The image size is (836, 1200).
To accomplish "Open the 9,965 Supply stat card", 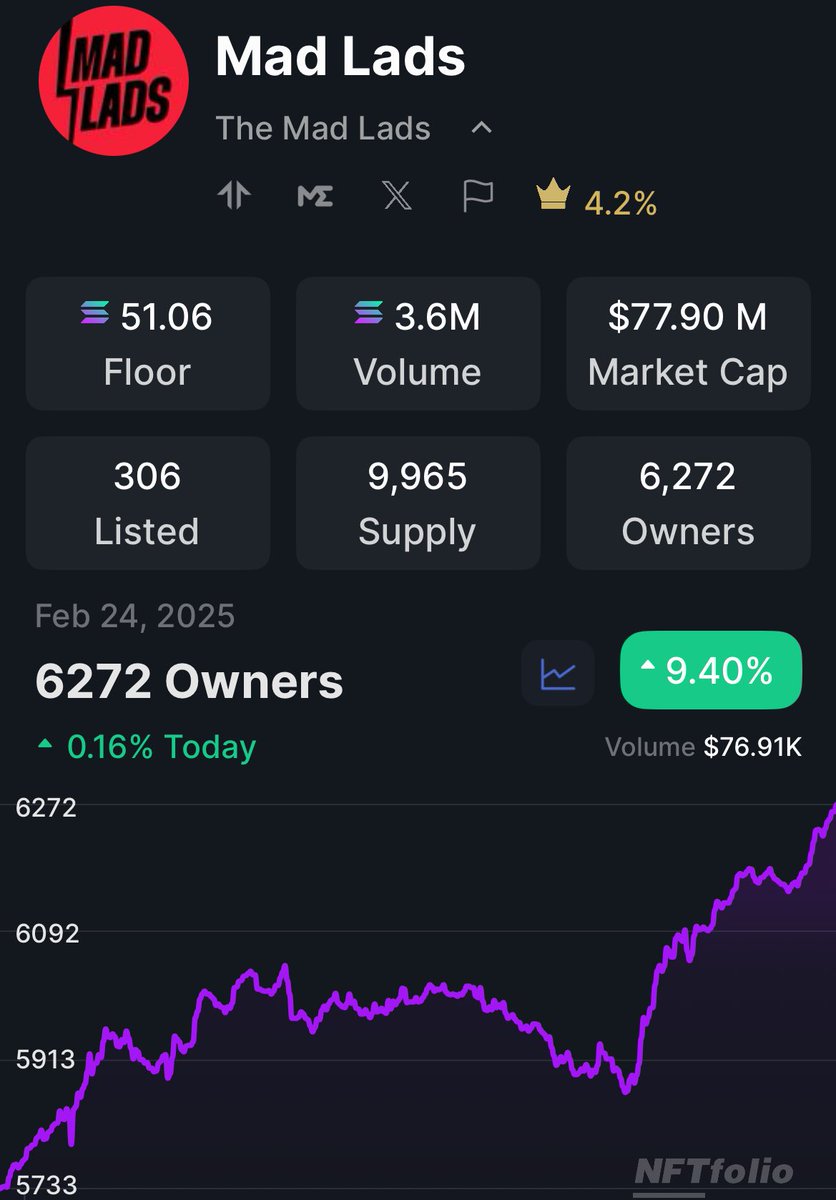I will [x=418, y=503].
